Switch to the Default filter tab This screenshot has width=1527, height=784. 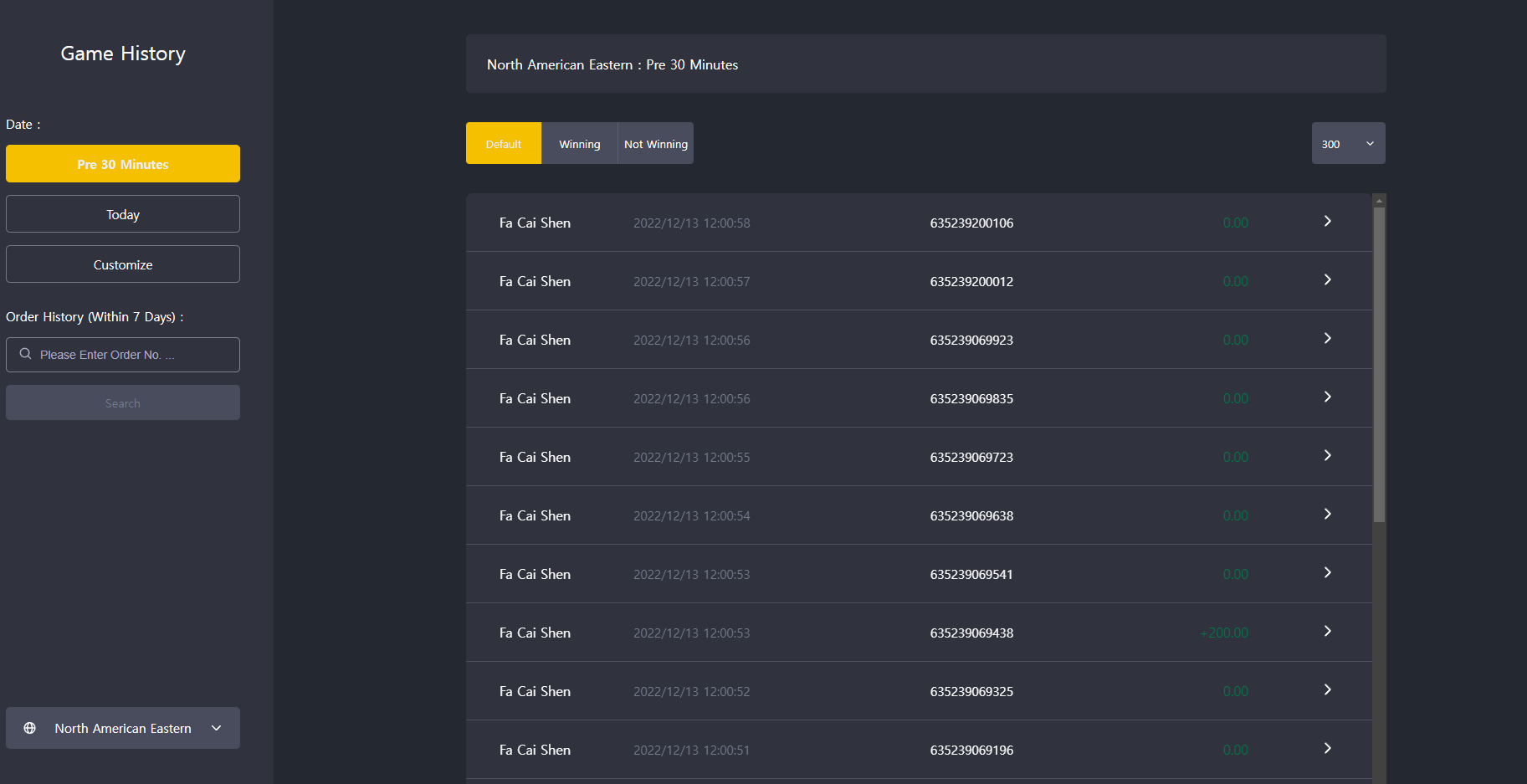point(504,143)
